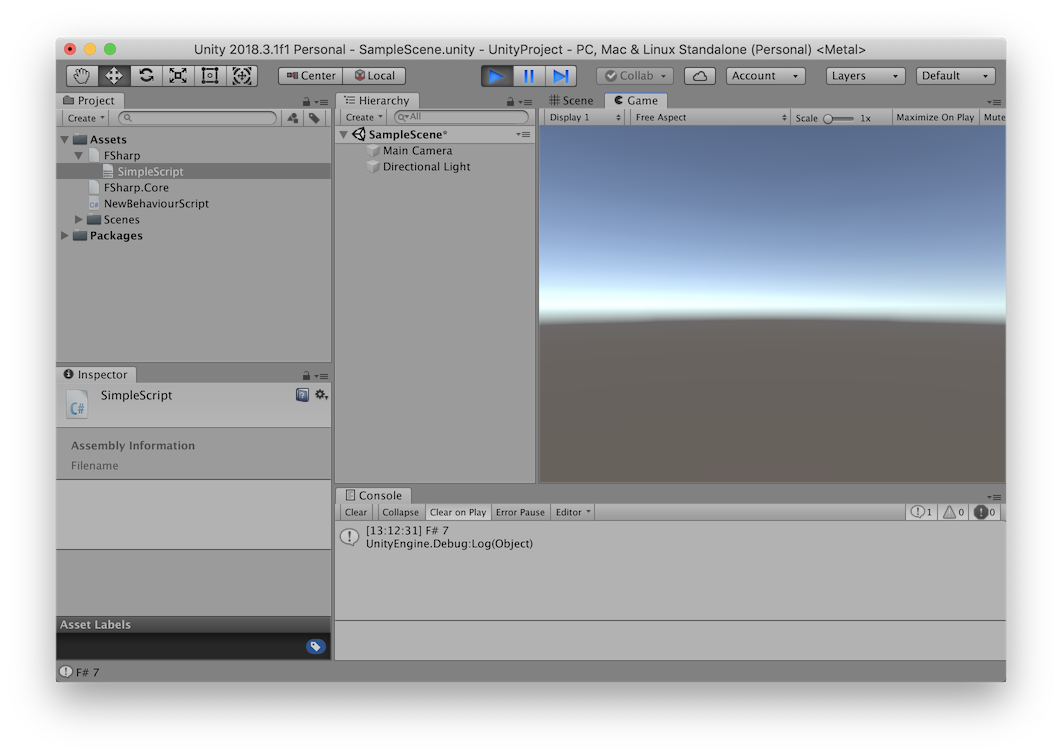The image size is (1062, 756).
Task: Click the blue asset label tag icon
Action: pos(315,646)
